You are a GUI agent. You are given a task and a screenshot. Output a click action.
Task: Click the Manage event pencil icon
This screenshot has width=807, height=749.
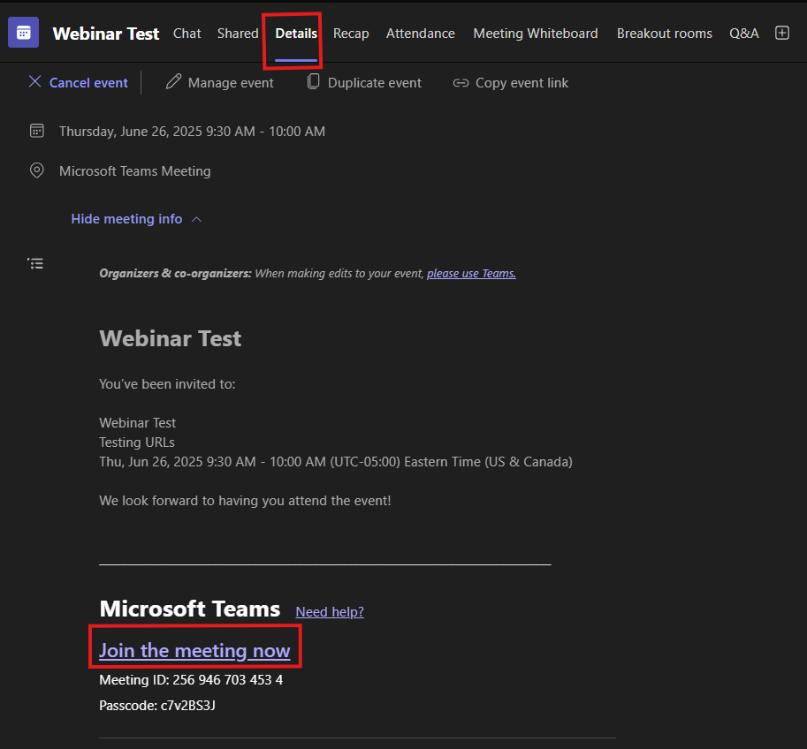pos(173,82)
